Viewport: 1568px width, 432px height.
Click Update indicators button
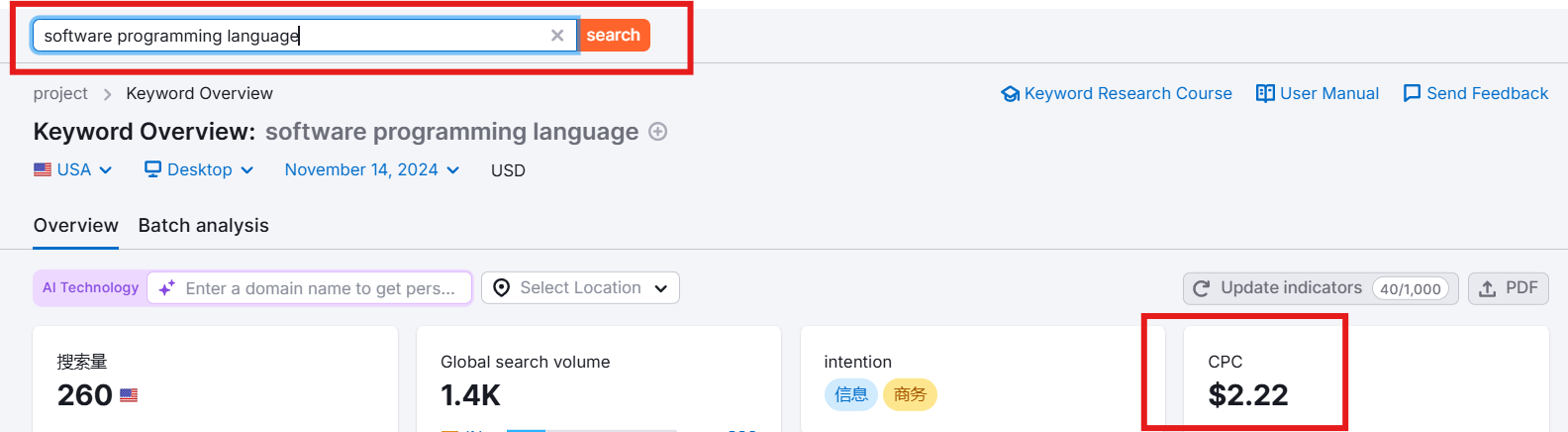pyautogui.click(x=1321, y=288)
